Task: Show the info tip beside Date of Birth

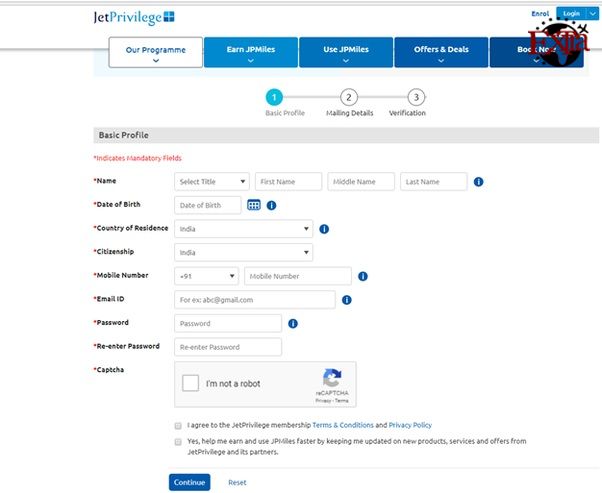Action: [x=271, y=205]
